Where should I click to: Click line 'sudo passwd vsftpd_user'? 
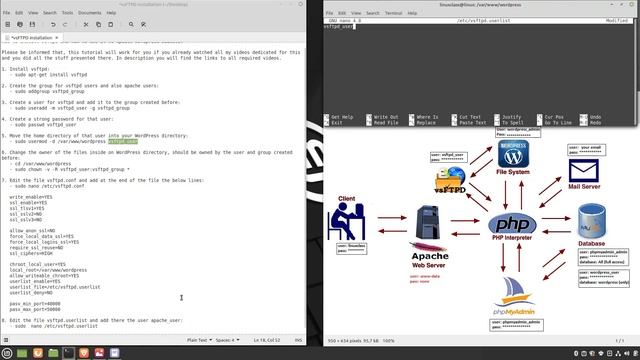click(46, 125)
